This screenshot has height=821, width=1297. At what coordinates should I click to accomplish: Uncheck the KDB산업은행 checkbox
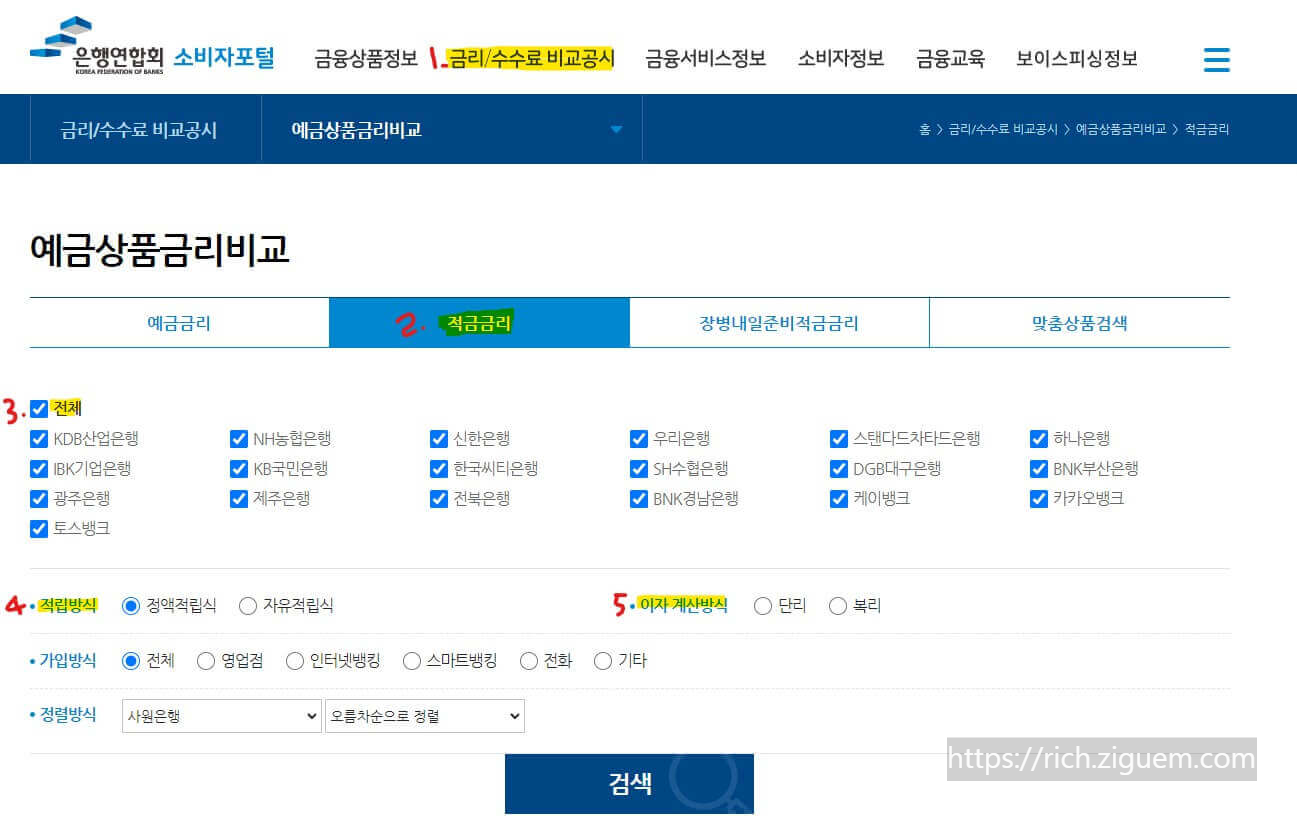[x=39, y=438]
